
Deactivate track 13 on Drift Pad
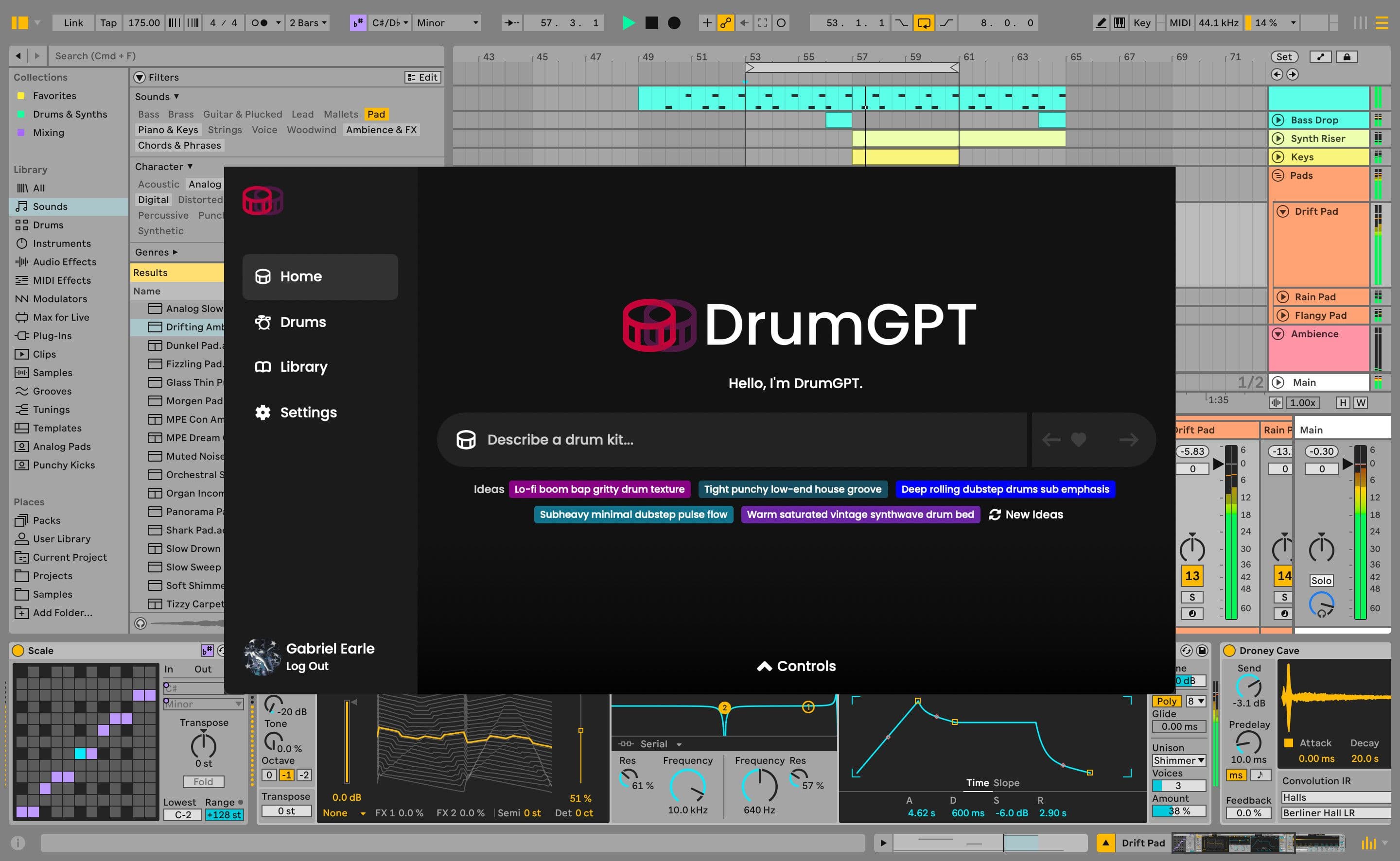click(x=1192, y=576)
